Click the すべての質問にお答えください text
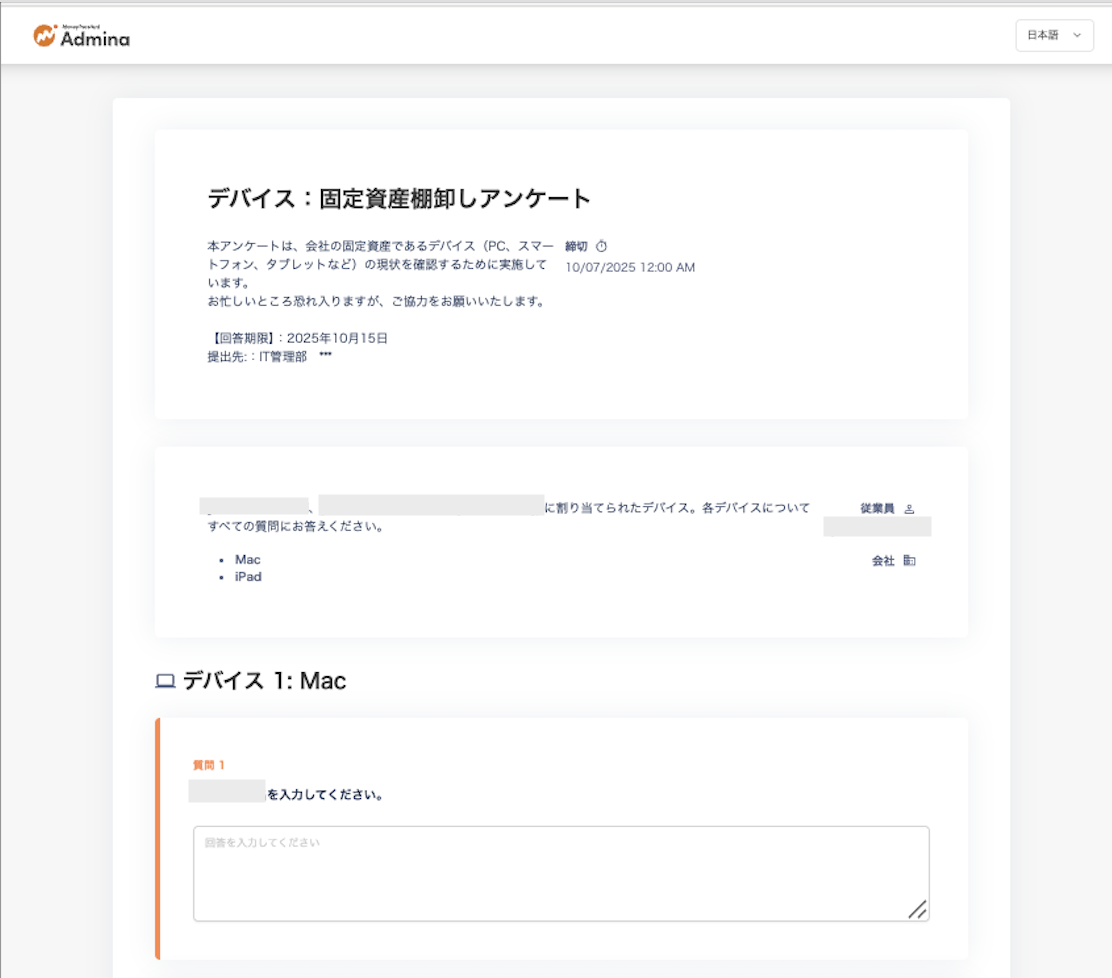The width and height of the screenshot is (1112, 978). [x=296, y=526]
